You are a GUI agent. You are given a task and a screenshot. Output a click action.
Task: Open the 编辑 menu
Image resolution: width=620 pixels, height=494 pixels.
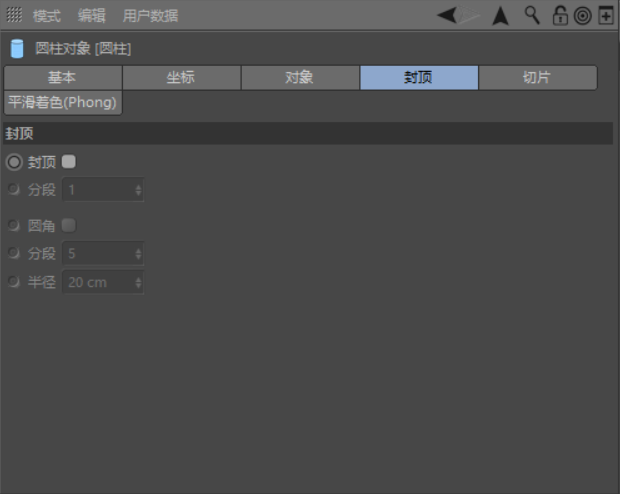pos(92,16)
